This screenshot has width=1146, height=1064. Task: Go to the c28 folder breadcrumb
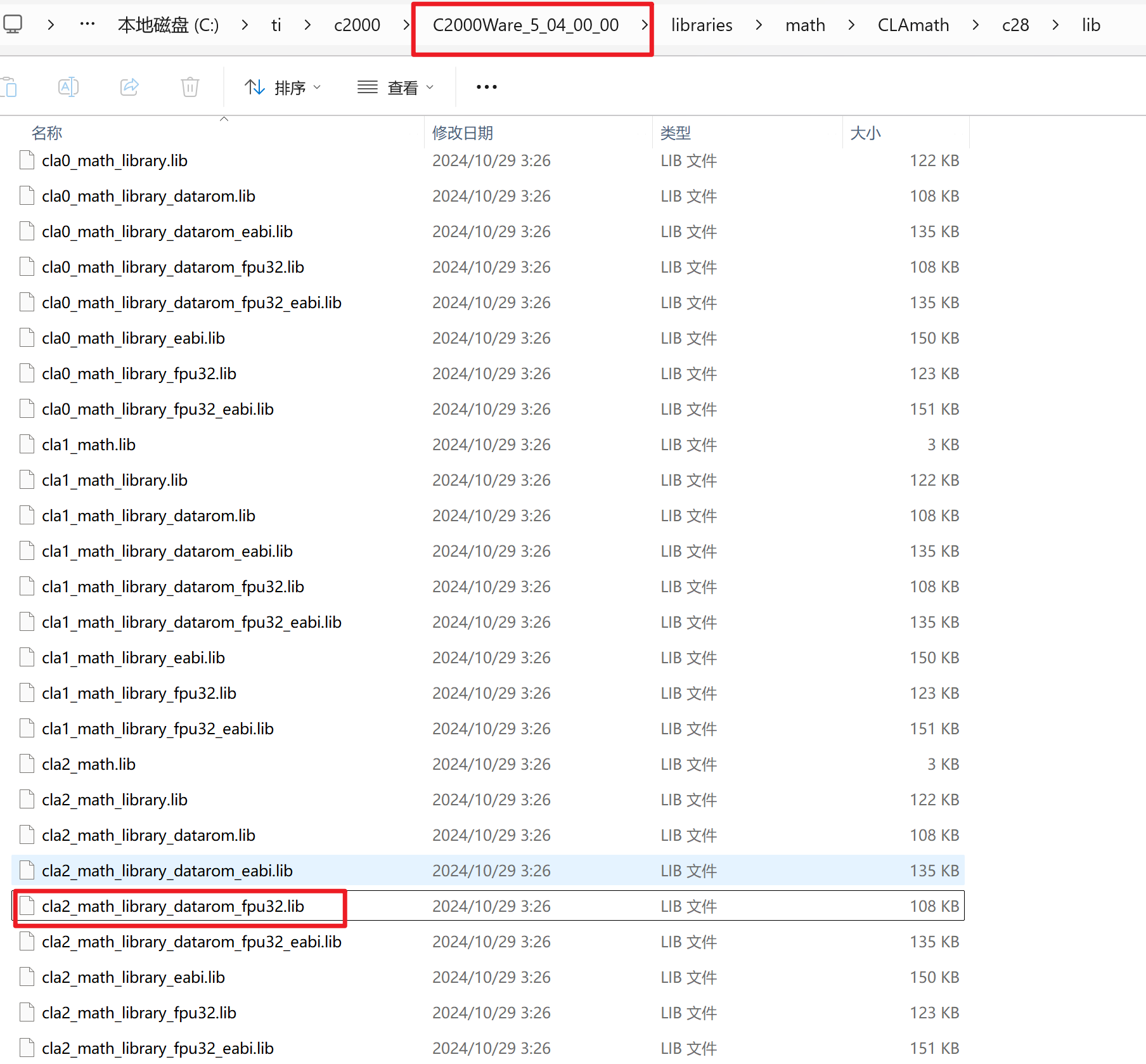click(1015, 25)
